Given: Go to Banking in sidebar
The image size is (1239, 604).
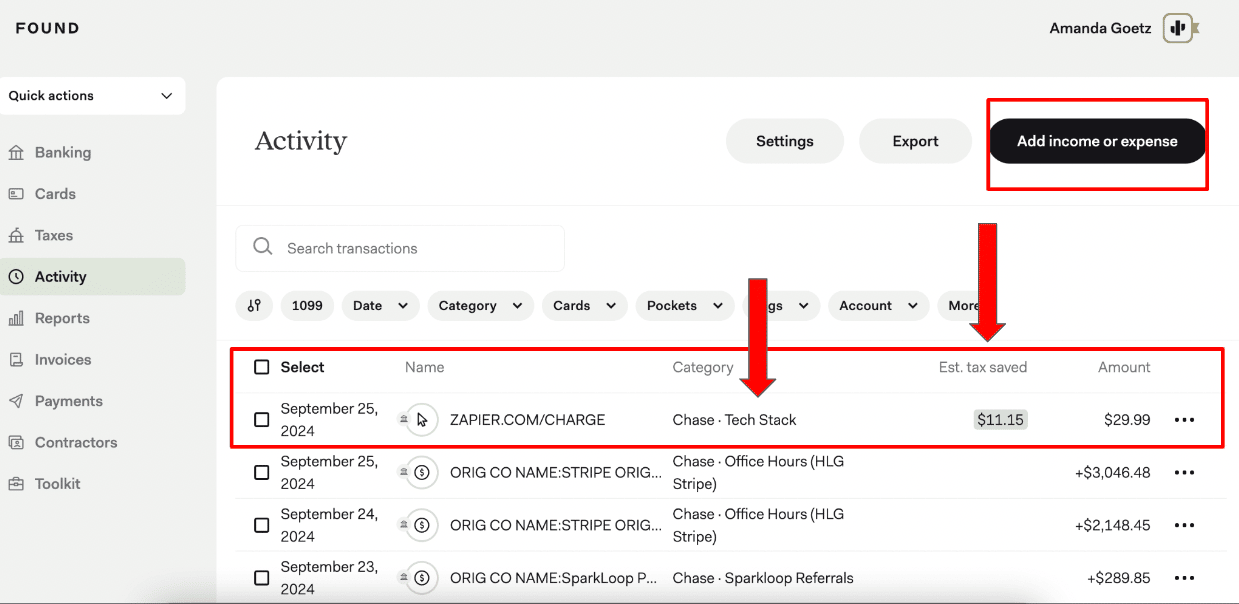Looking at the screenshot, I should click(63, 153).
